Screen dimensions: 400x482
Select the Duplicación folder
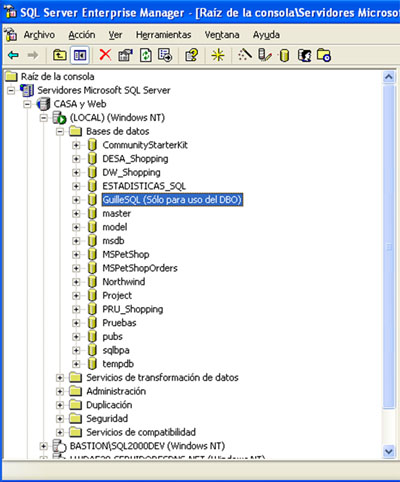tap(109, 405)
